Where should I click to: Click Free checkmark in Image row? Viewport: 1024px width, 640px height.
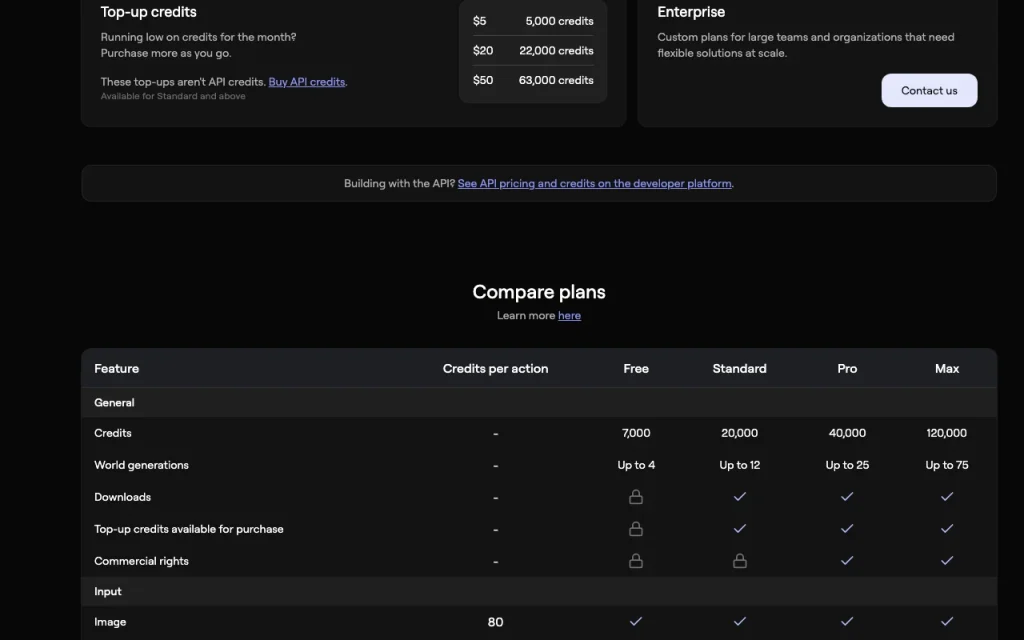pos(635,621)
